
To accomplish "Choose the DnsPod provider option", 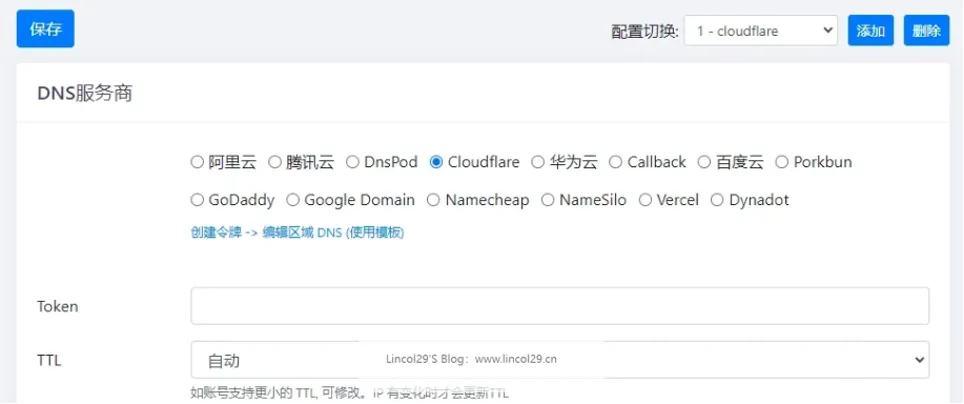I will pos(352,162).
